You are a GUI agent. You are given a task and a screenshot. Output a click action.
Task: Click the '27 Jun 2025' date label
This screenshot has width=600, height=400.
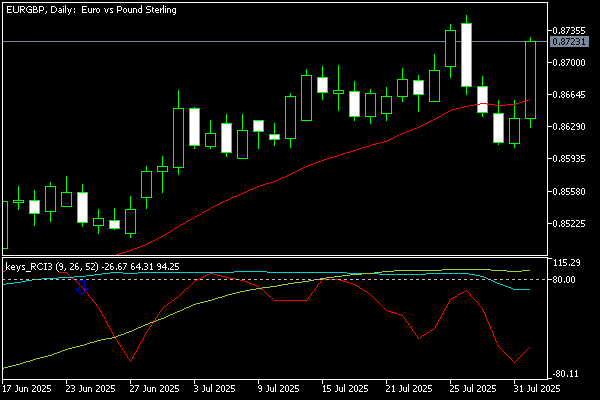(x=154, y=389)
